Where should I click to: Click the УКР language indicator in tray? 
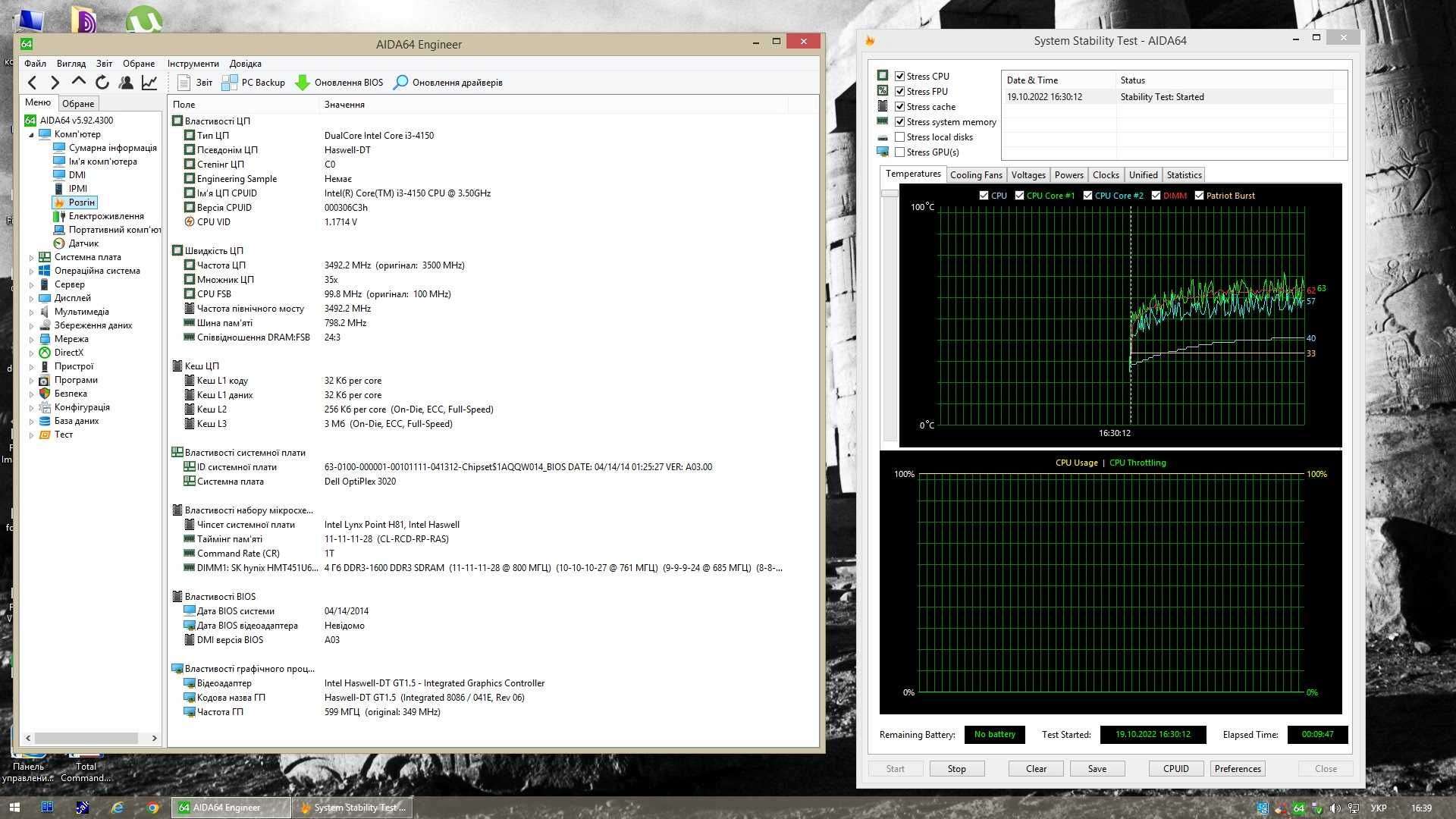(x=1379, y=808)
